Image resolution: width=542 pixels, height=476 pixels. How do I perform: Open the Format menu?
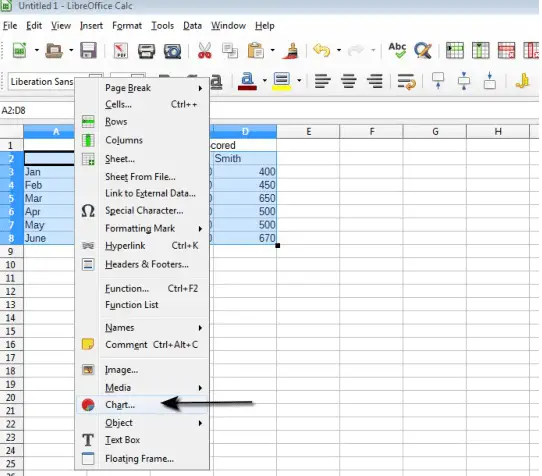coord(127,26)
